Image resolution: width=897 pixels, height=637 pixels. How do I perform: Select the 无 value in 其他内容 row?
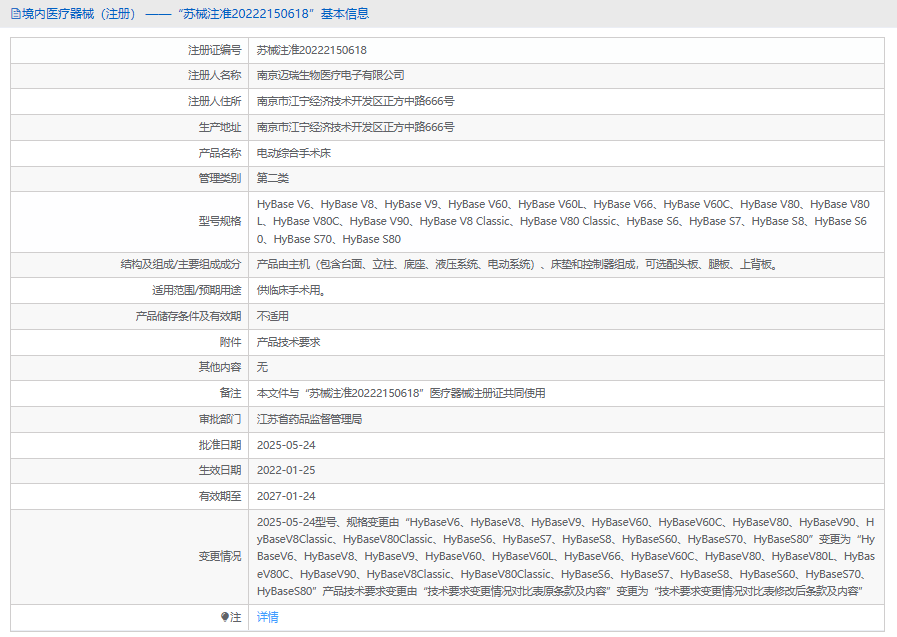(262, 367)
